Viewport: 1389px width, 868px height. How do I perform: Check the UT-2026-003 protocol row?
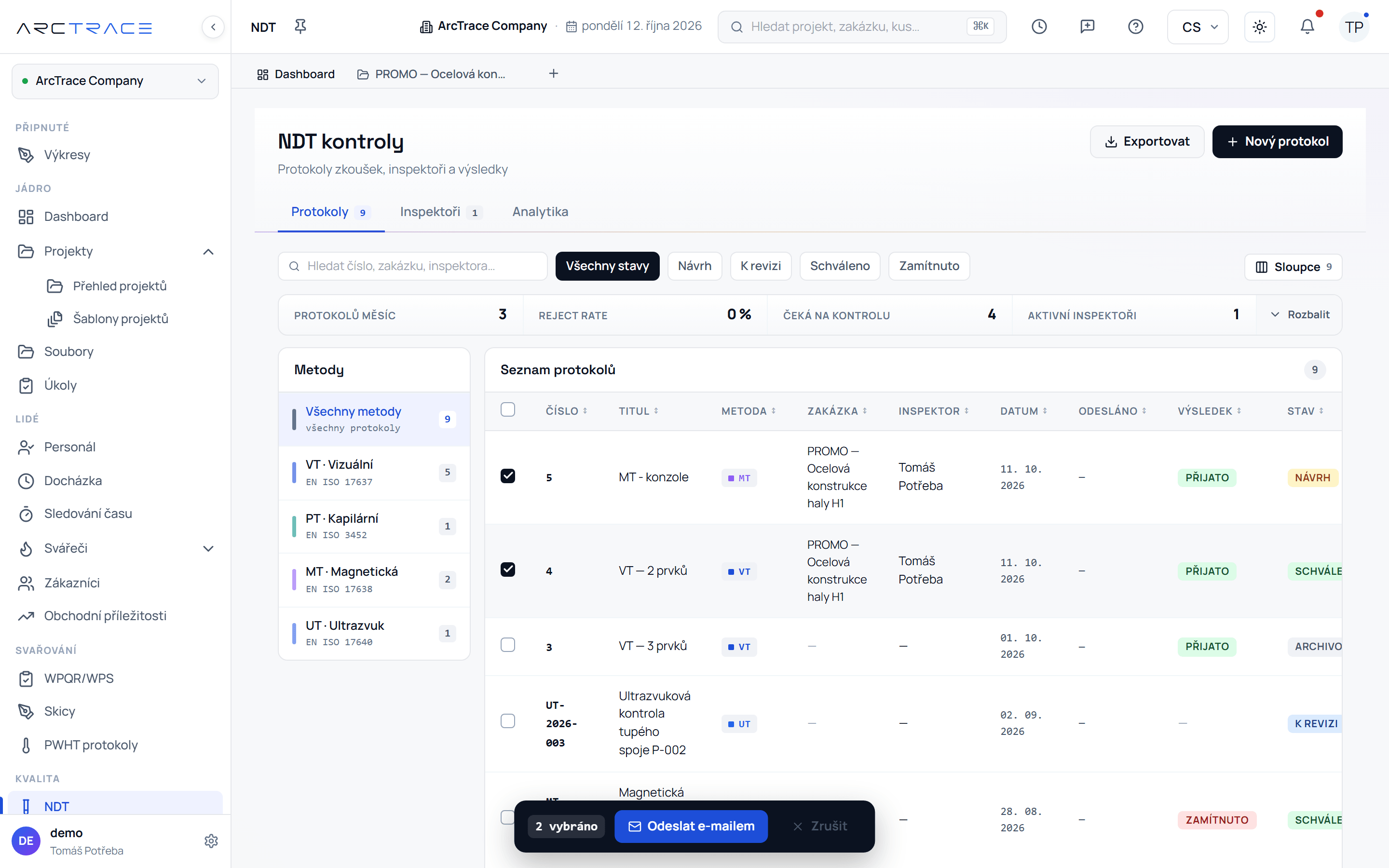(x=507, y=721)
